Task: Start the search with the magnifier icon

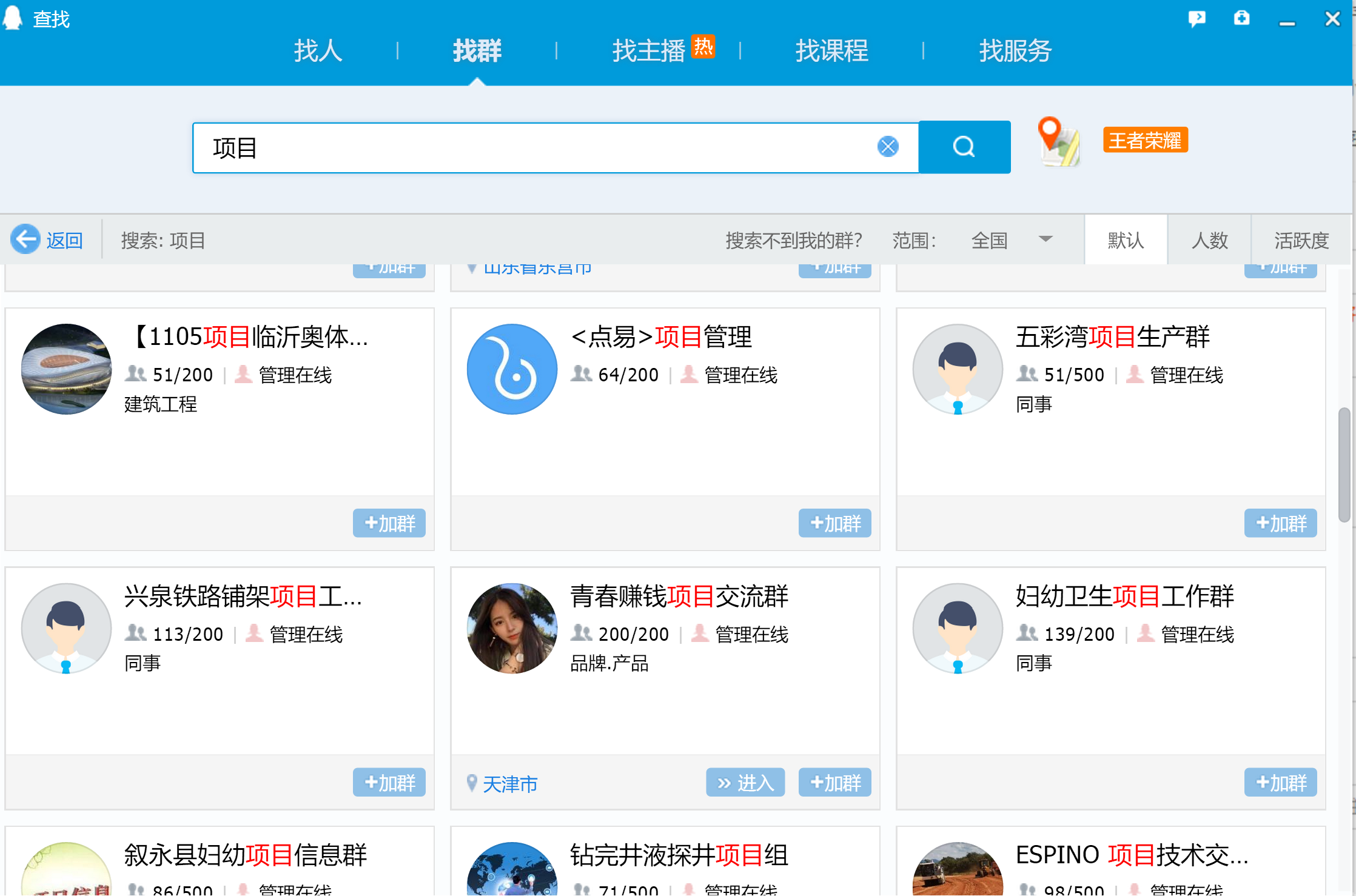Action: pyautogui.click(x=964, y=146)
